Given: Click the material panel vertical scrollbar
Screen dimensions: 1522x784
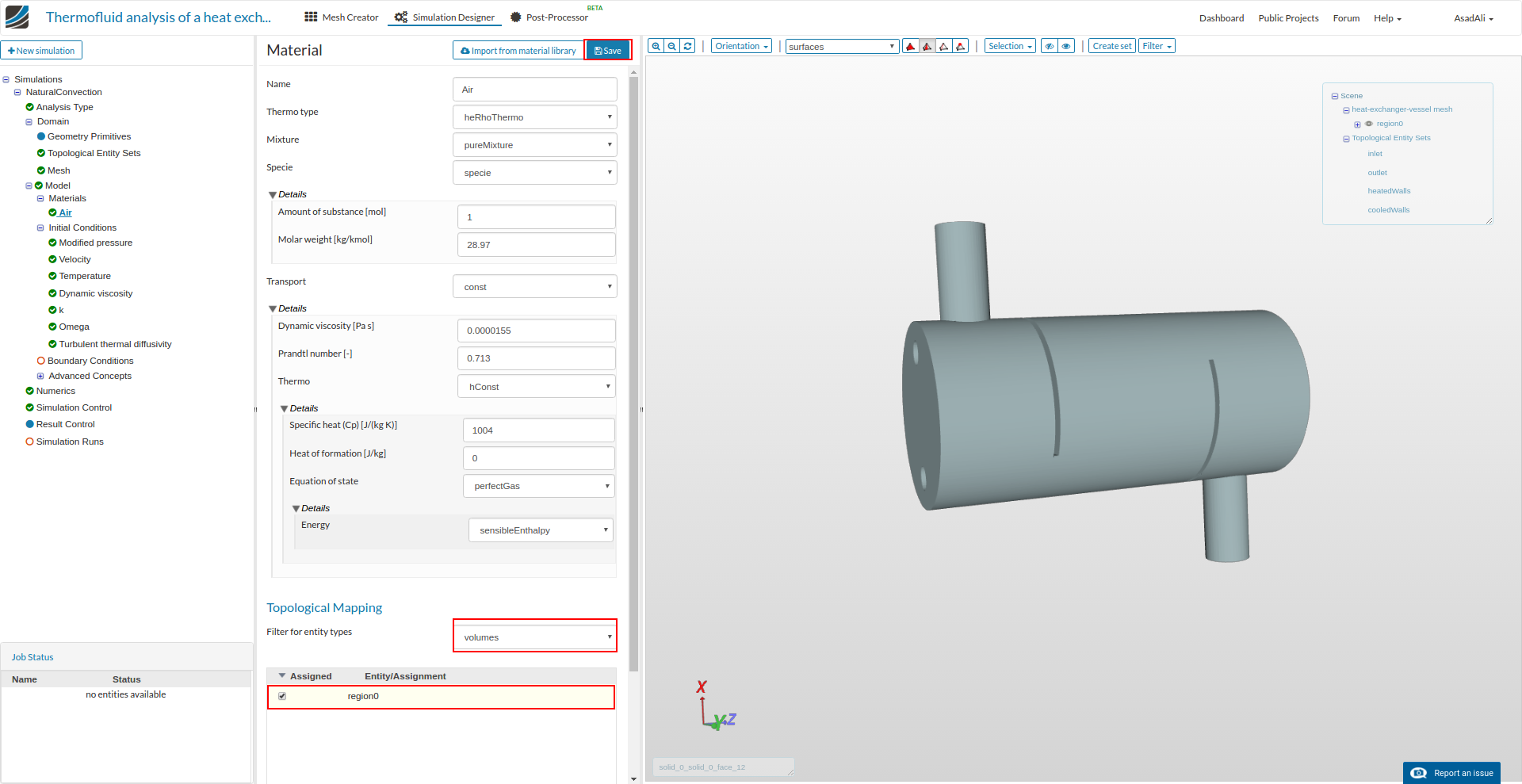Looking at the screenshot, I should click(633, 373).
